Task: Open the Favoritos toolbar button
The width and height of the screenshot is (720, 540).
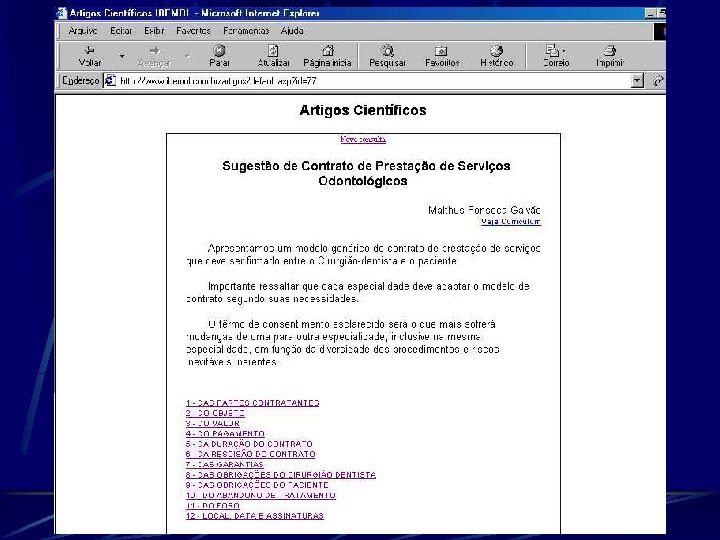Action: click(442, 56)
